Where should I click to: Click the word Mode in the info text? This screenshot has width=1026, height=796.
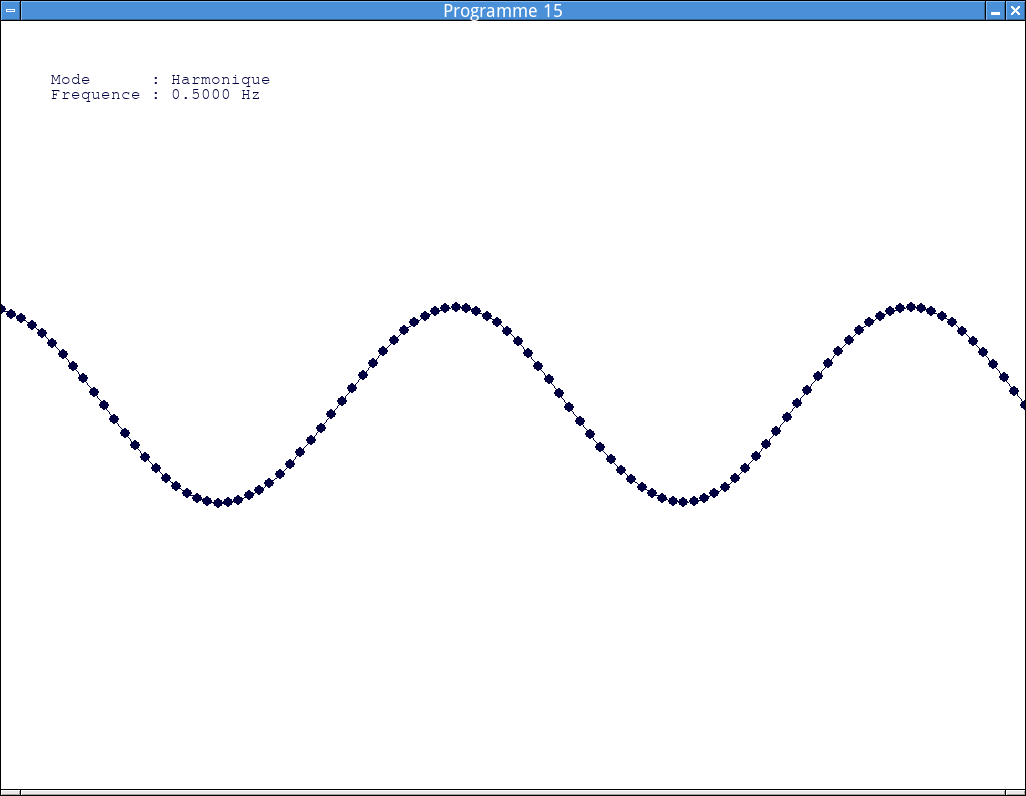70,80
